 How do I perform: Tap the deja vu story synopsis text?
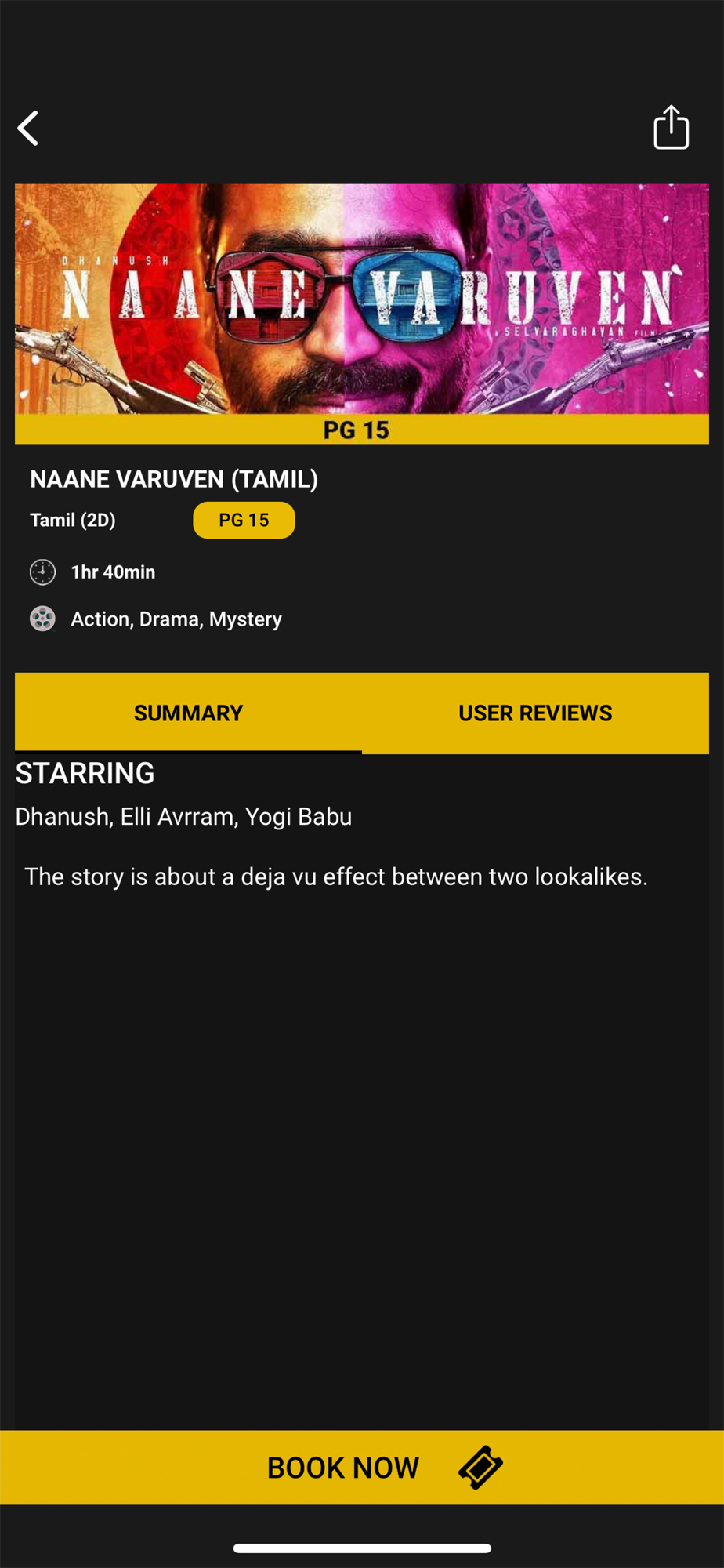336,877
